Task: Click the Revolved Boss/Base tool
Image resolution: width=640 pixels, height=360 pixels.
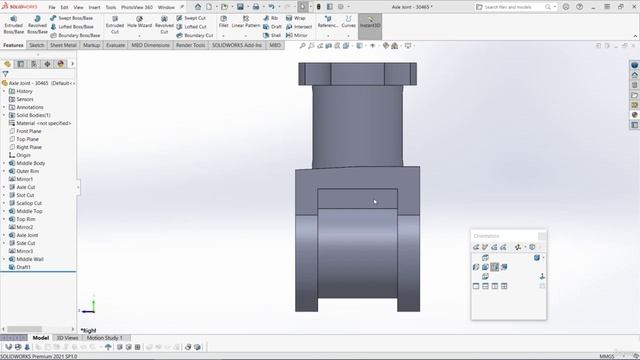Action: click(37, 25)
